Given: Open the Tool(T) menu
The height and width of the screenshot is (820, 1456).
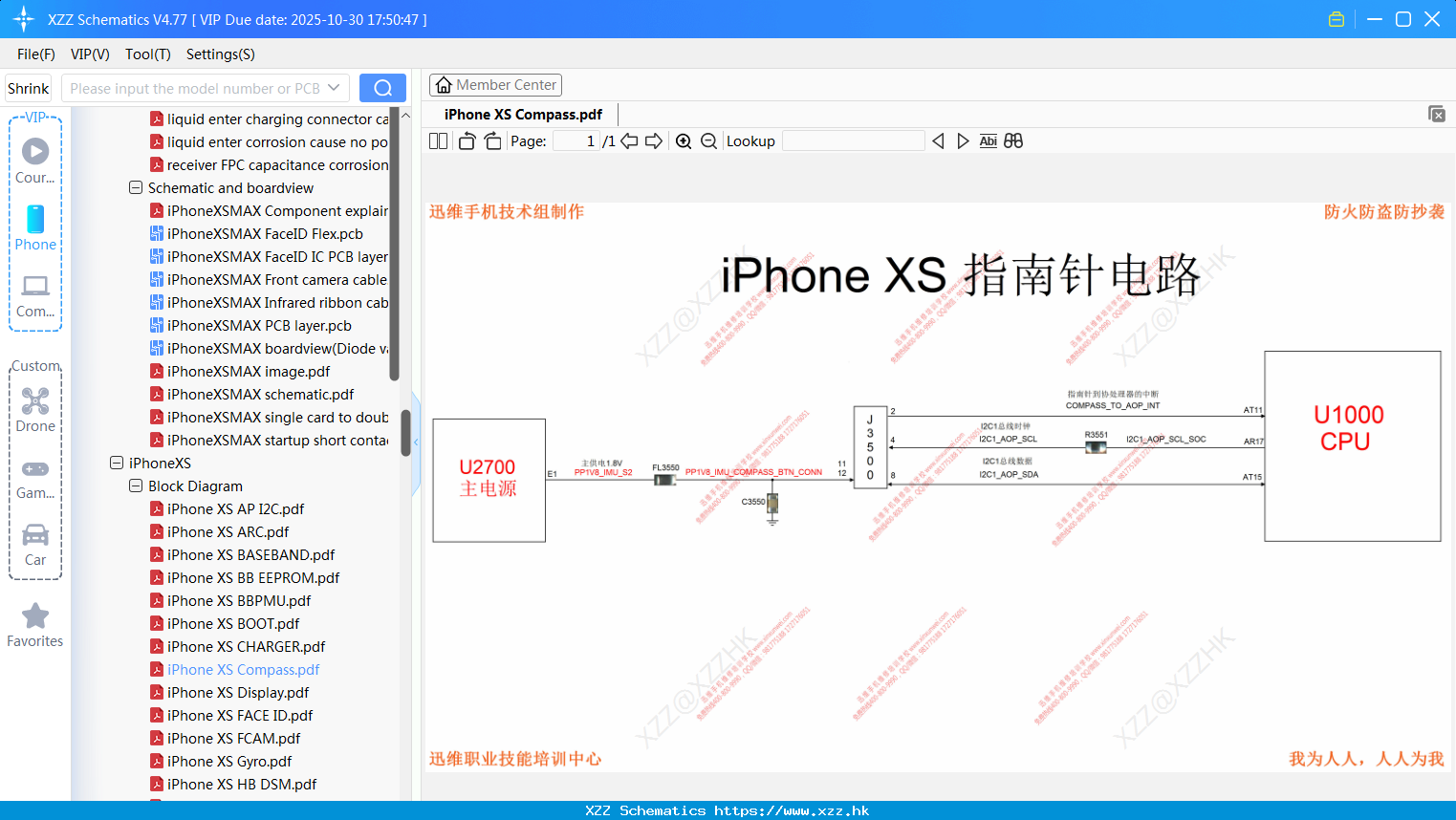Looking at the screenshot, I should (148, 54).
